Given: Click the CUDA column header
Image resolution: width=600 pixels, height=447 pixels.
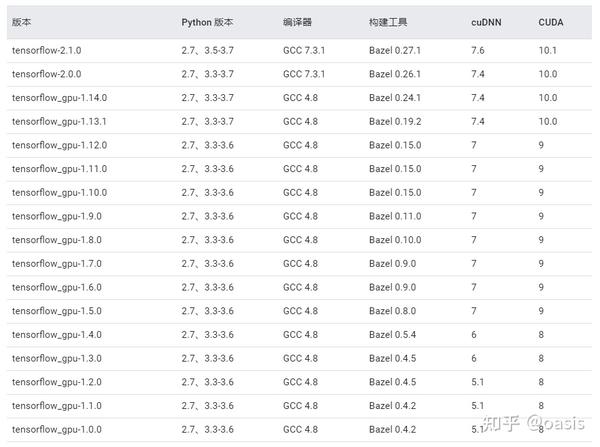Looking at the screenshot, I should point(551,23).
